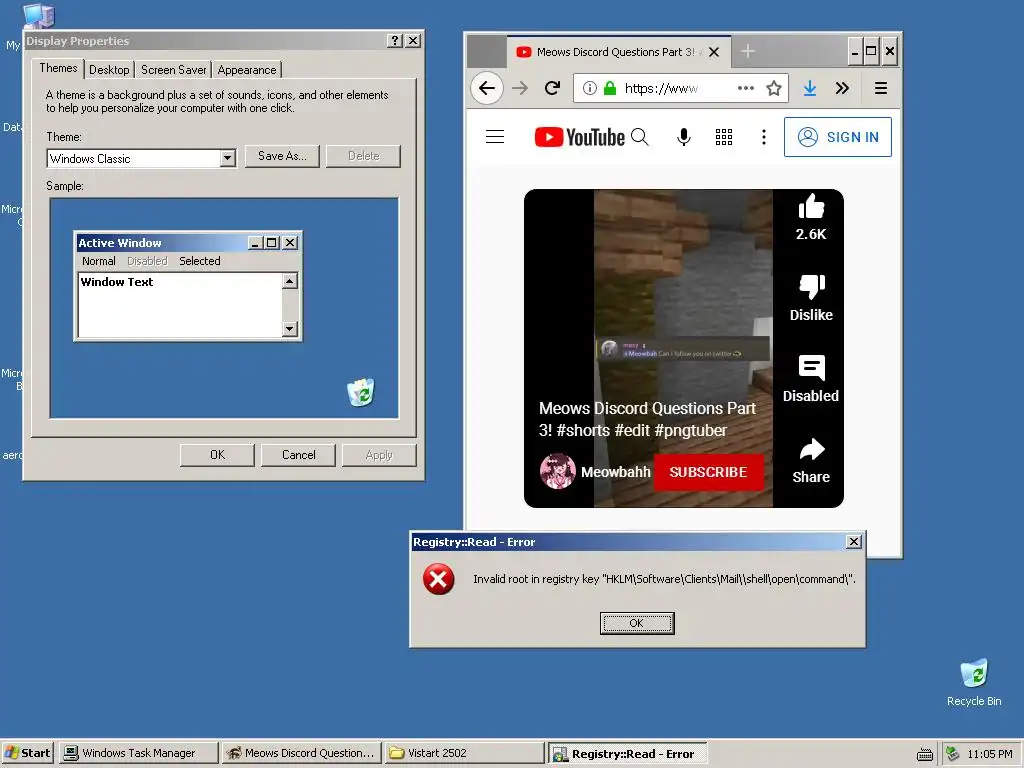The height and width of the screenshot is (768, 1024).
Task: Click sample window scroll up arrow
Action: pyautogui.click(x=290, y=281)
